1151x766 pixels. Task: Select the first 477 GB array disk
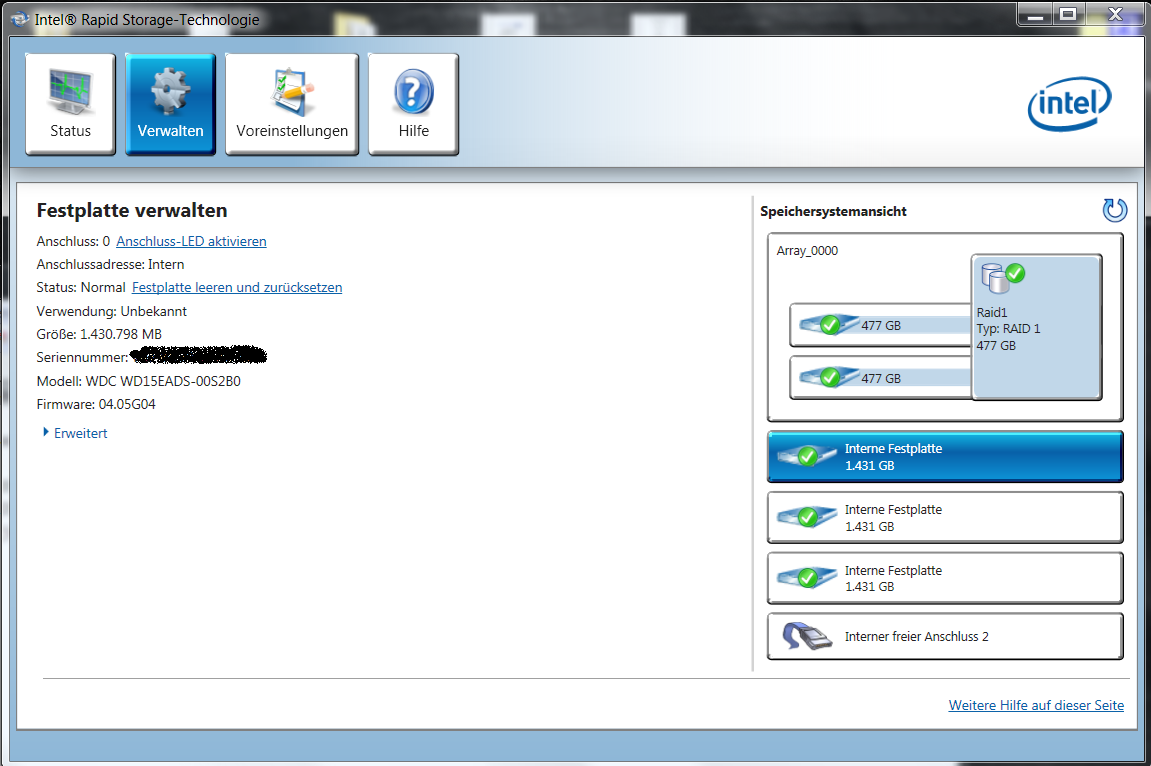pyautogui.click(x=881, y=325)
